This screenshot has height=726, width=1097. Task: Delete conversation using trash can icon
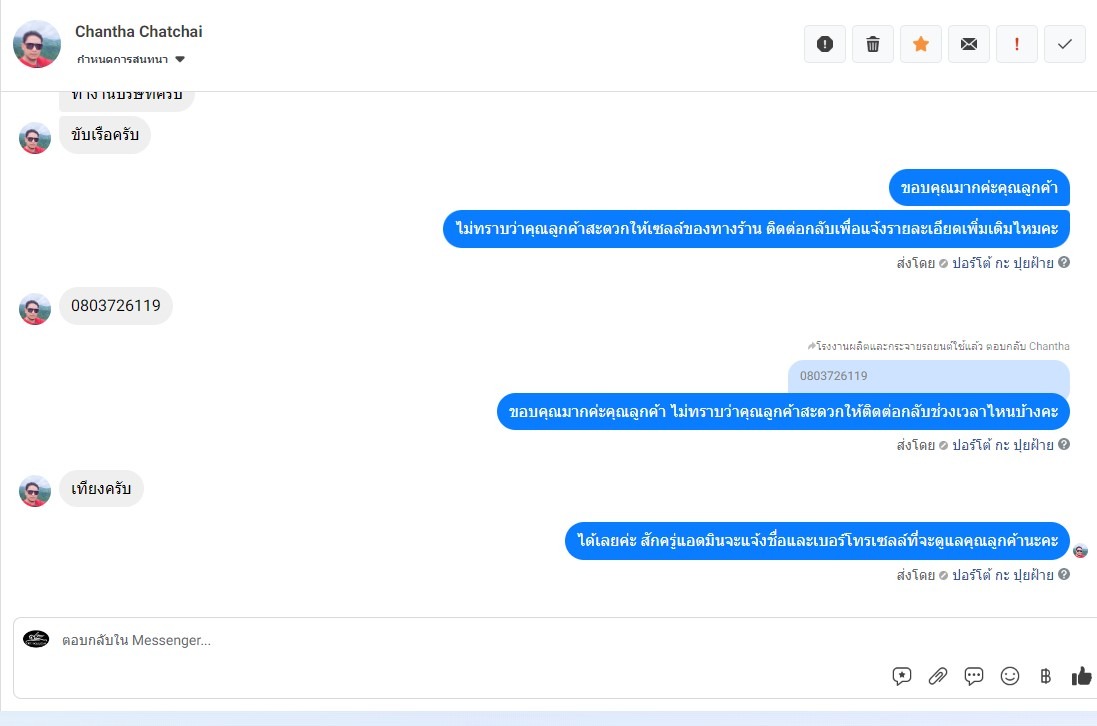click(x=872, y=44)
